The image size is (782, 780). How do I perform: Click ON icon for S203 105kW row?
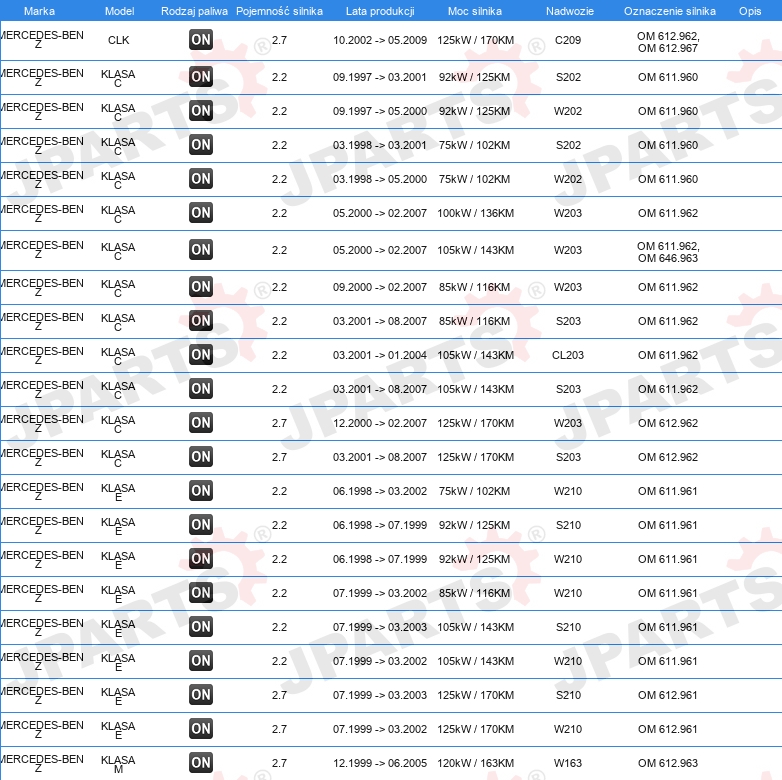tap(201, 389)
